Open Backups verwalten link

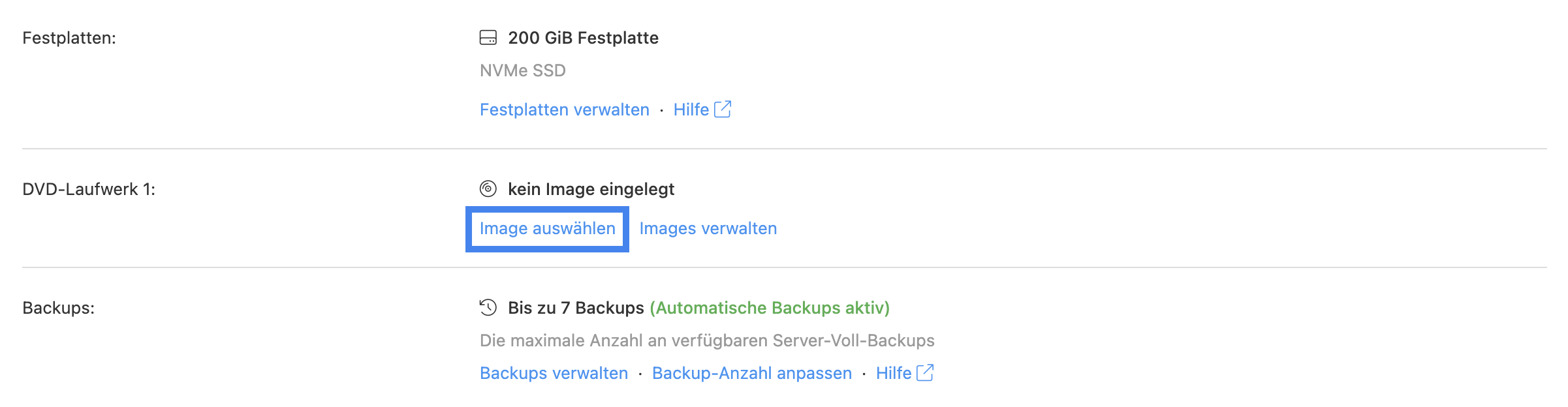coord(554,373)
